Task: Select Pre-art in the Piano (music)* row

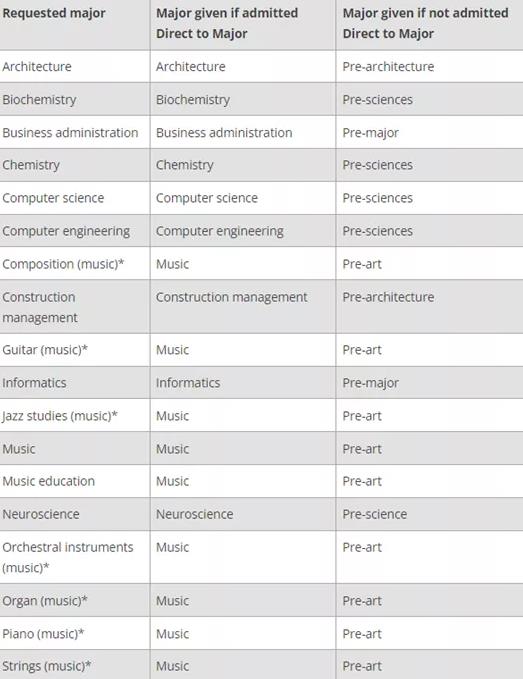Action: pyautogui.click(x=362, y=634)
